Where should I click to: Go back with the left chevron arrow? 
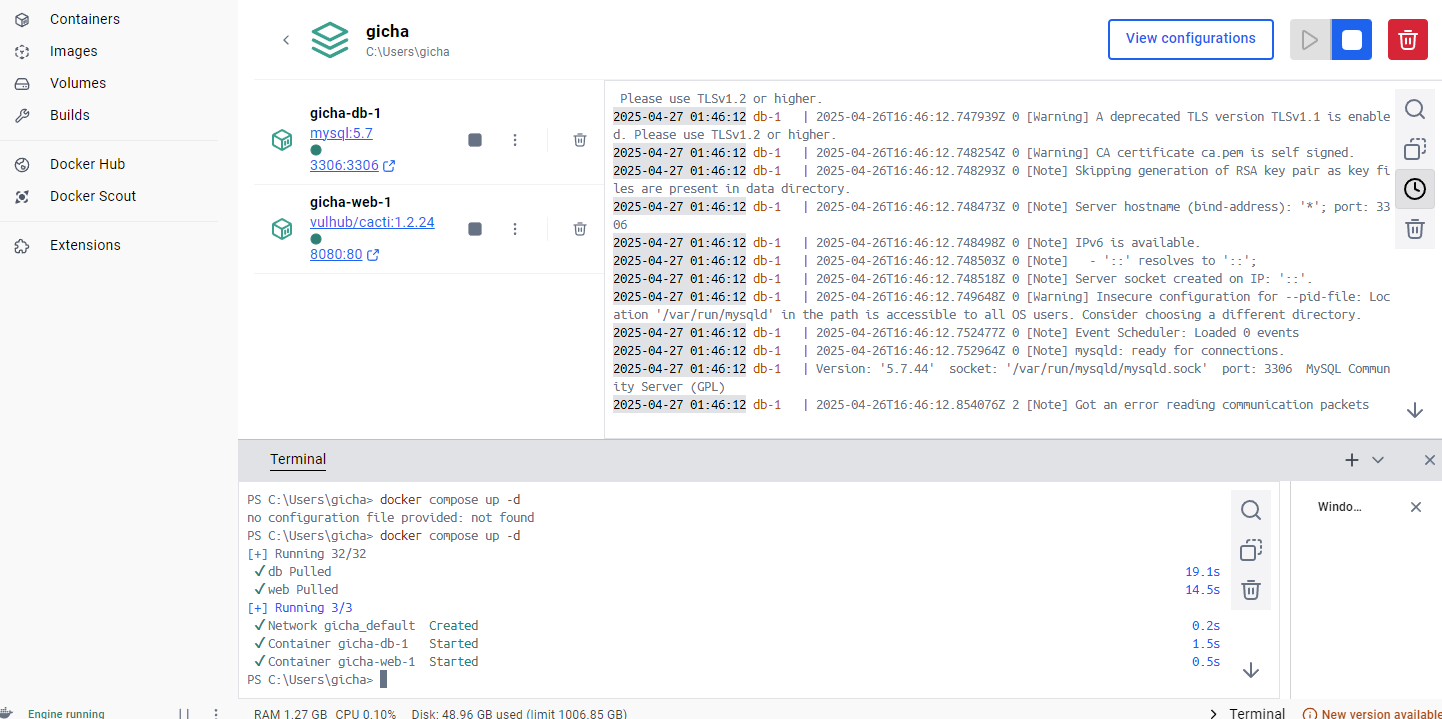[286, 40]
